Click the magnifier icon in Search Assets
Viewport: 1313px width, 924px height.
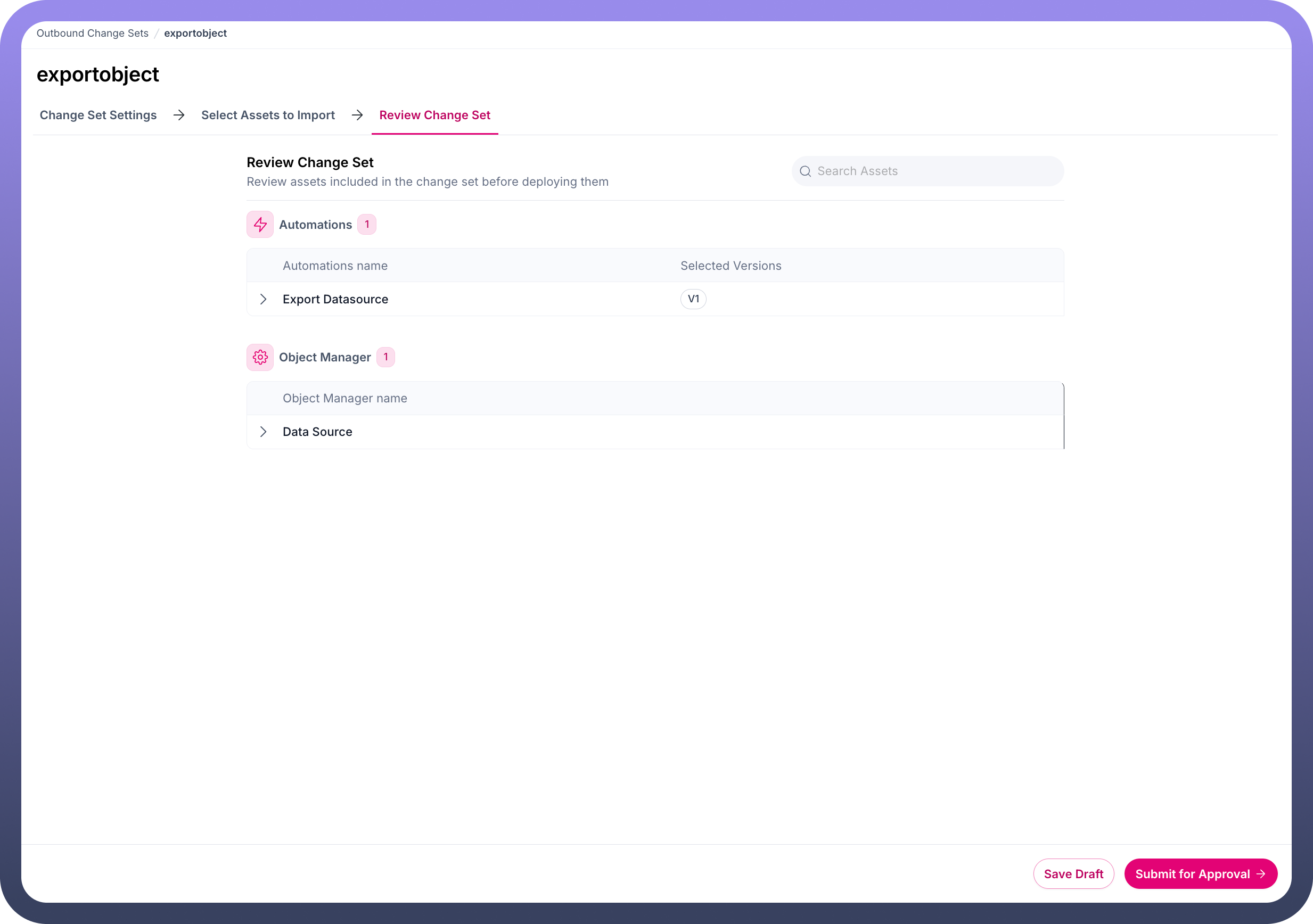[805, 171]
